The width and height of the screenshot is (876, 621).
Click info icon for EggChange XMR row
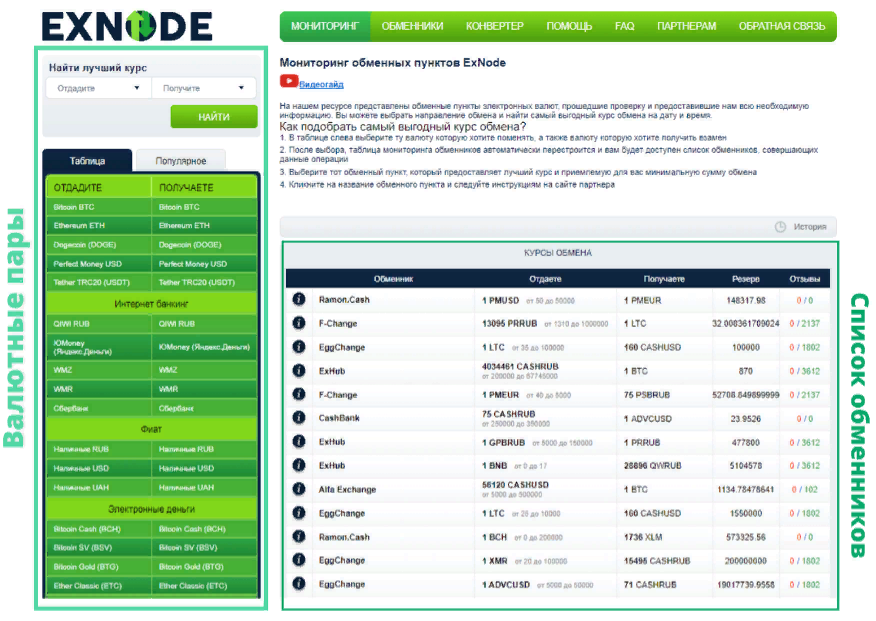298,560
